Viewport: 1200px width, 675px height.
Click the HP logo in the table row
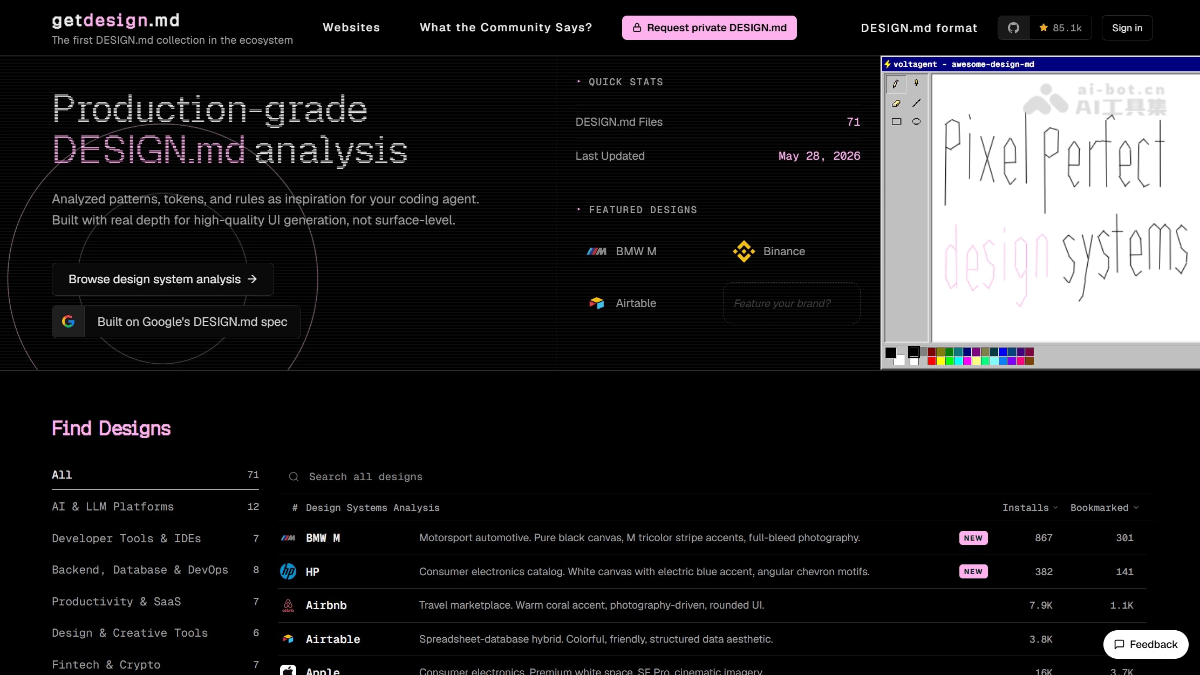(288, 571)
